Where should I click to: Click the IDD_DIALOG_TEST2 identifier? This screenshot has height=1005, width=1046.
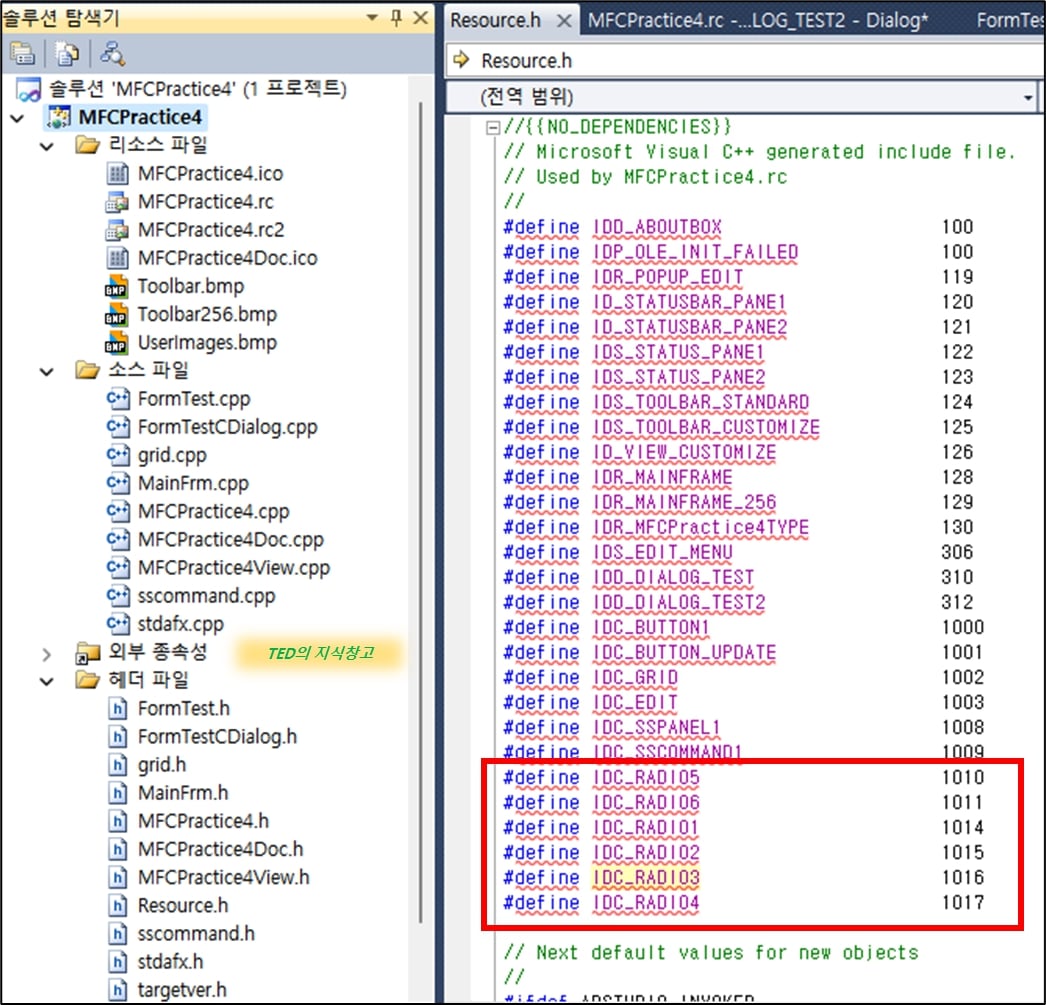point(679,602)
